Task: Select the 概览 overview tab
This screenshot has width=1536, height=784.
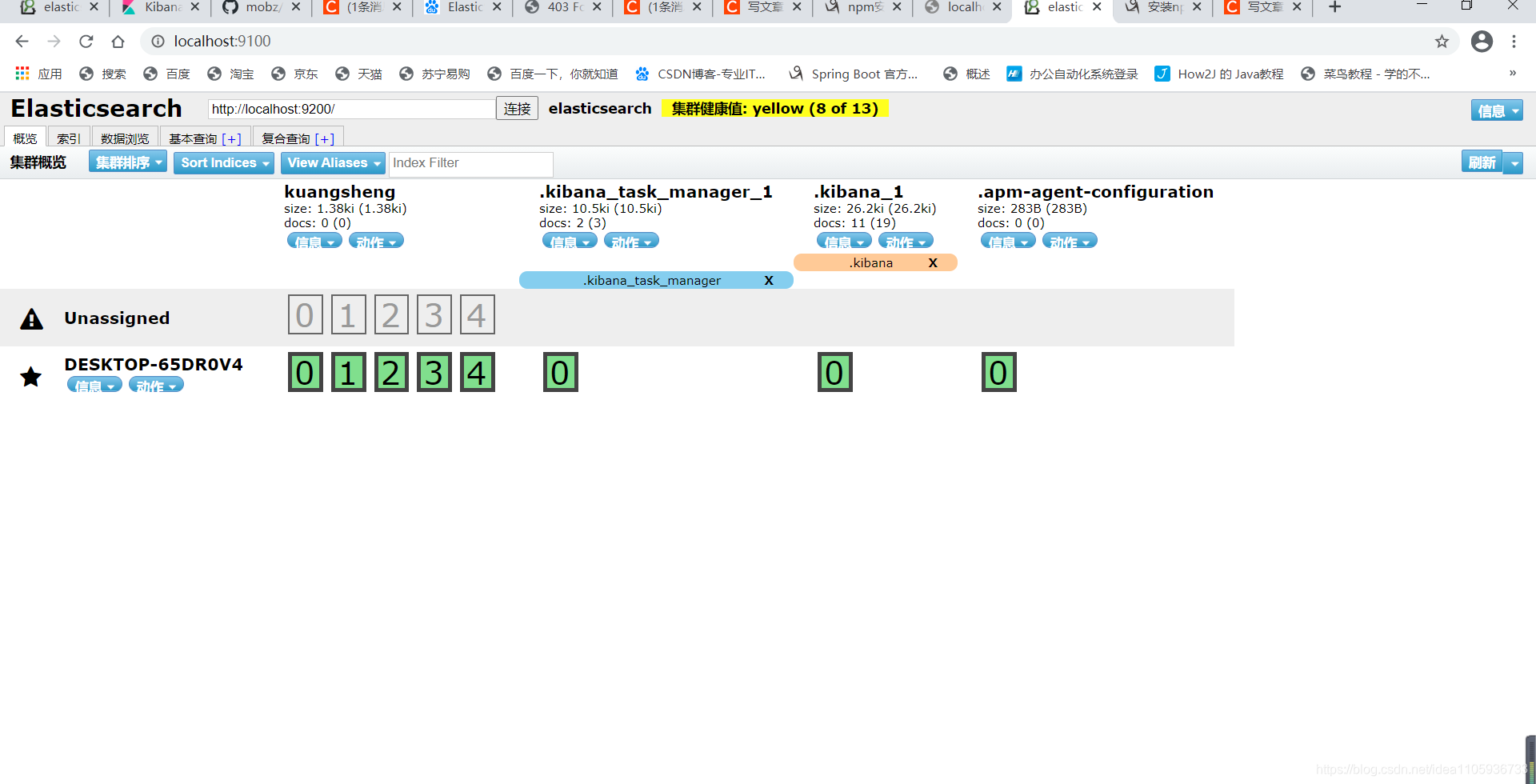Action: pyautogui.click(x=25, y=138)
